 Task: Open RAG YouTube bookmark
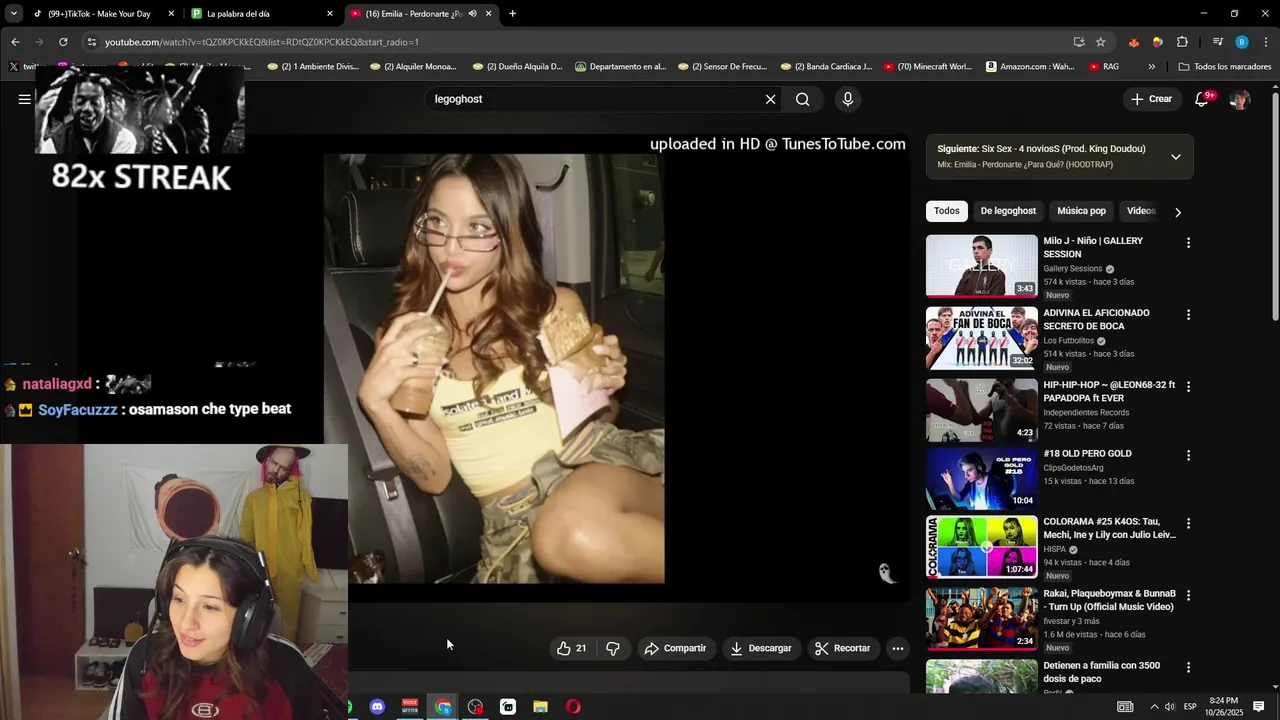pos(1104,67)
